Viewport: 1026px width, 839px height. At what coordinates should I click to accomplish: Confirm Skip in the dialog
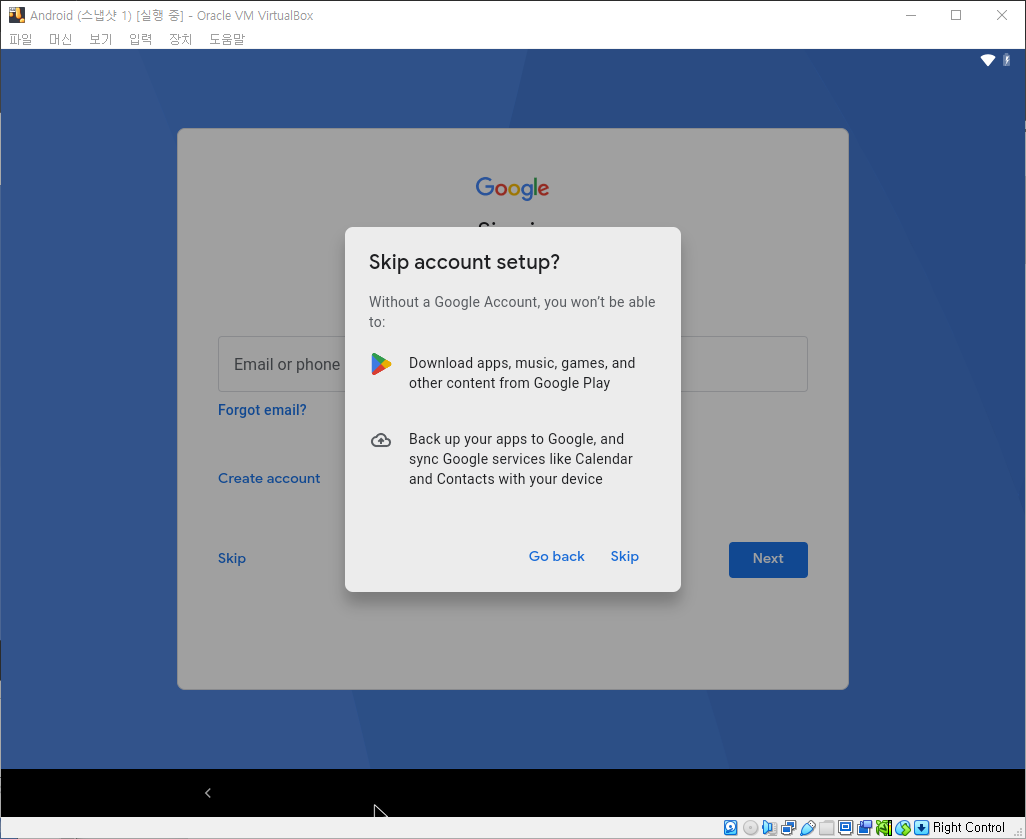(x=624, y=556)
